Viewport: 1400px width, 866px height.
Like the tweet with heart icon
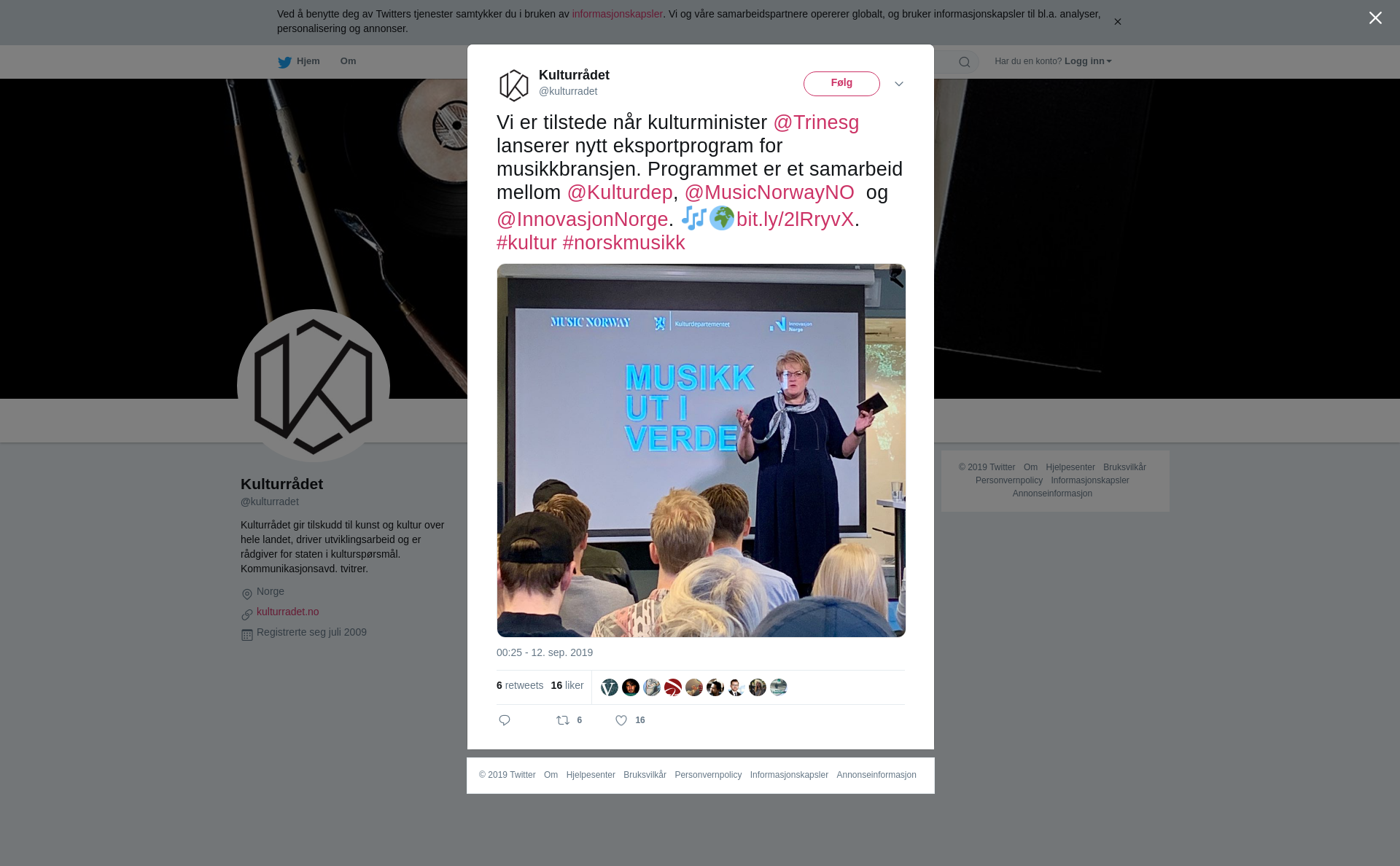coord(621,720)
